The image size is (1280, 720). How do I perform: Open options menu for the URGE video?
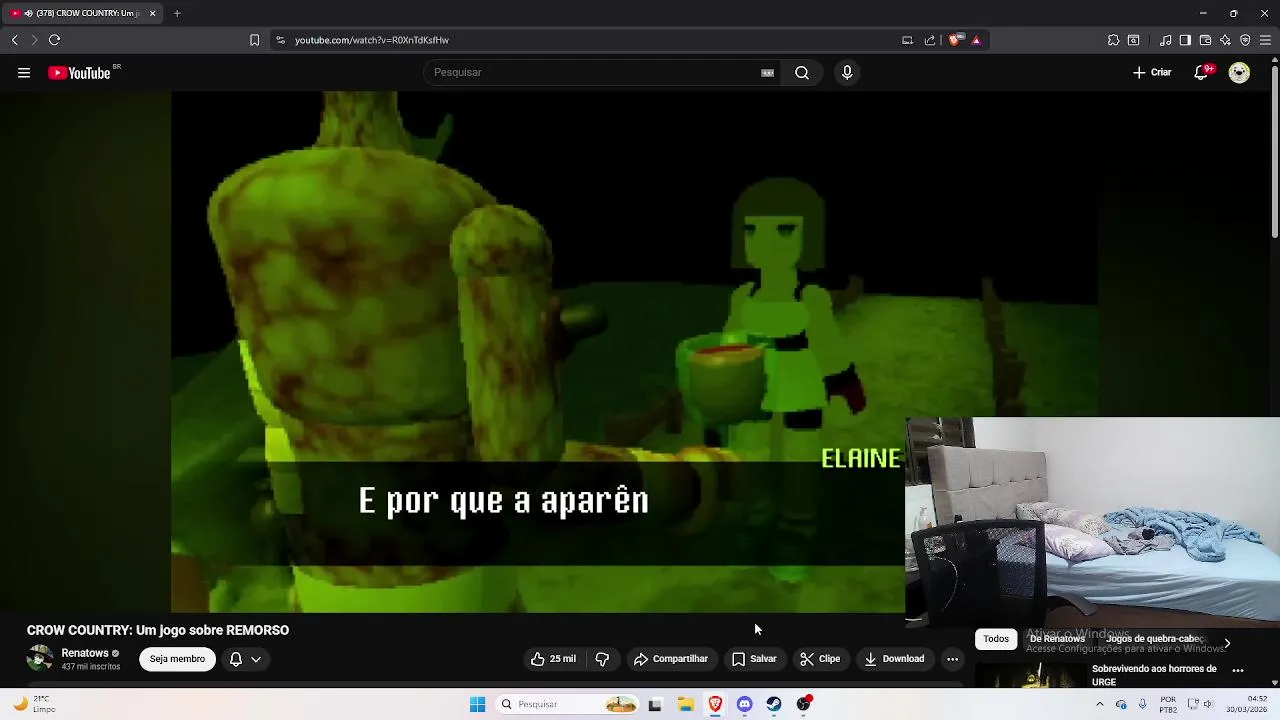(x=1238, y=670)
